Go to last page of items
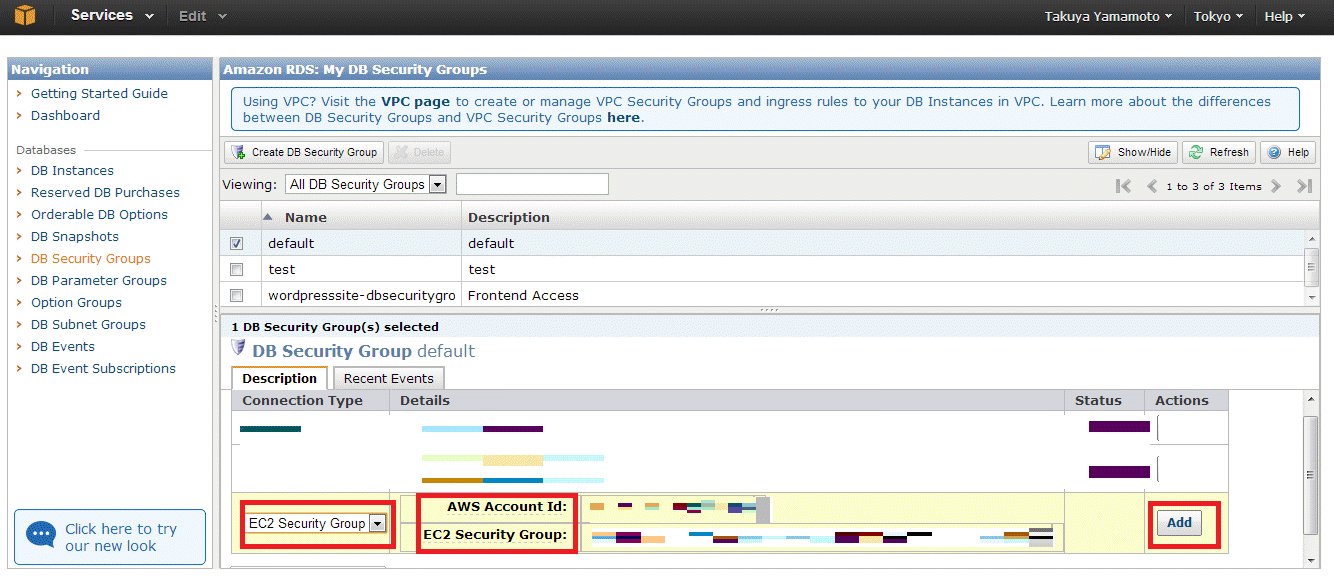 1304,186
